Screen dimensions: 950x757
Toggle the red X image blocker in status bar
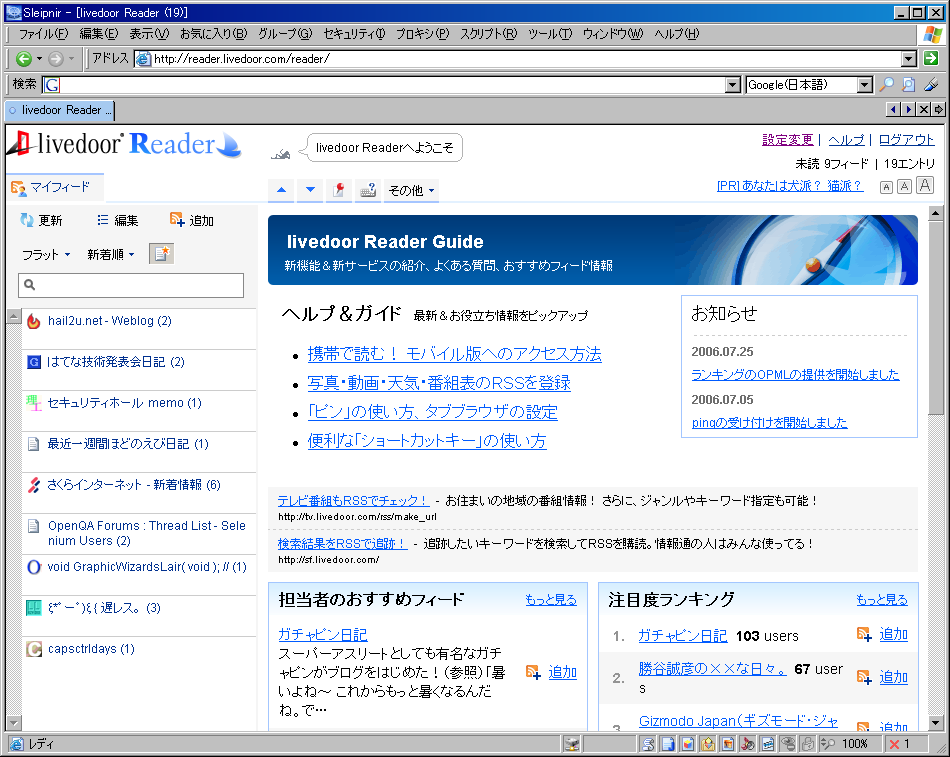897,744
